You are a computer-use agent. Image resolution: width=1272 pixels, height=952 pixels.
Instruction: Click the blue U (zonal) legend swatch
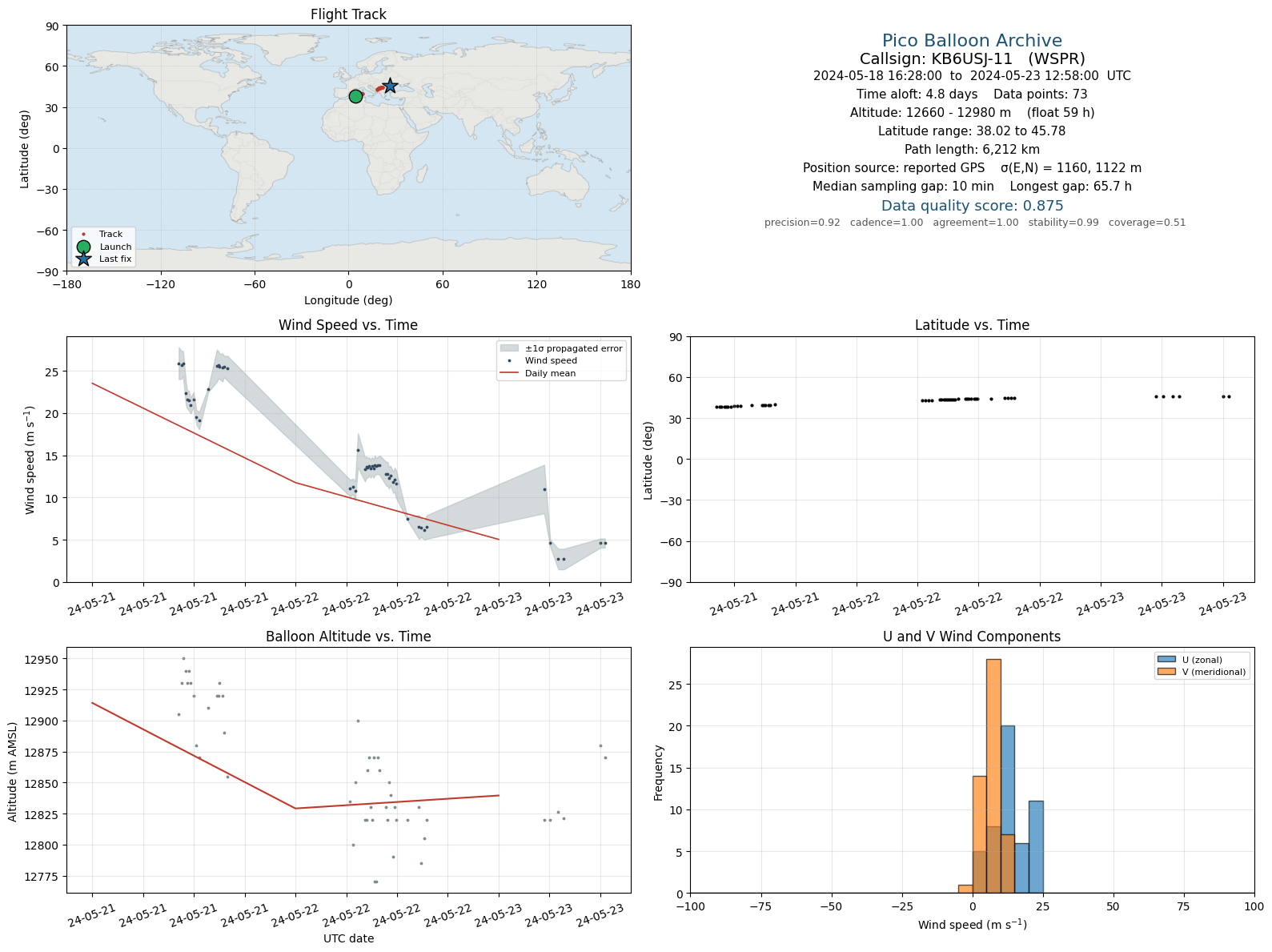point(1166,660)
